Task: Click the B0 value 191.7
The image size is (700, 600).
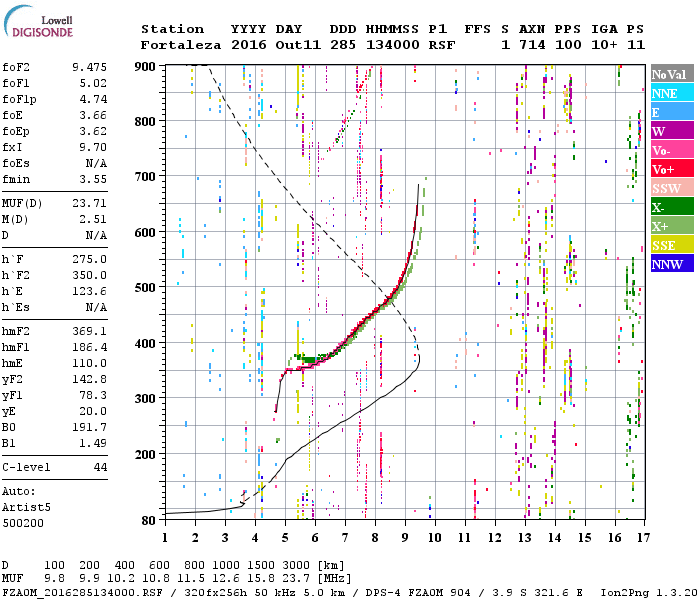Action: [x=89, y=428]
